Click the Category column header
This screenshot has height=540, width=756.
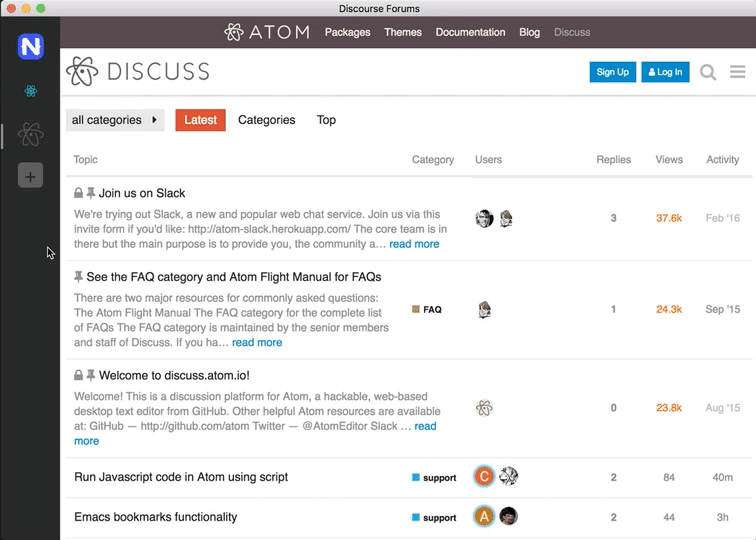tap(432, 160)
